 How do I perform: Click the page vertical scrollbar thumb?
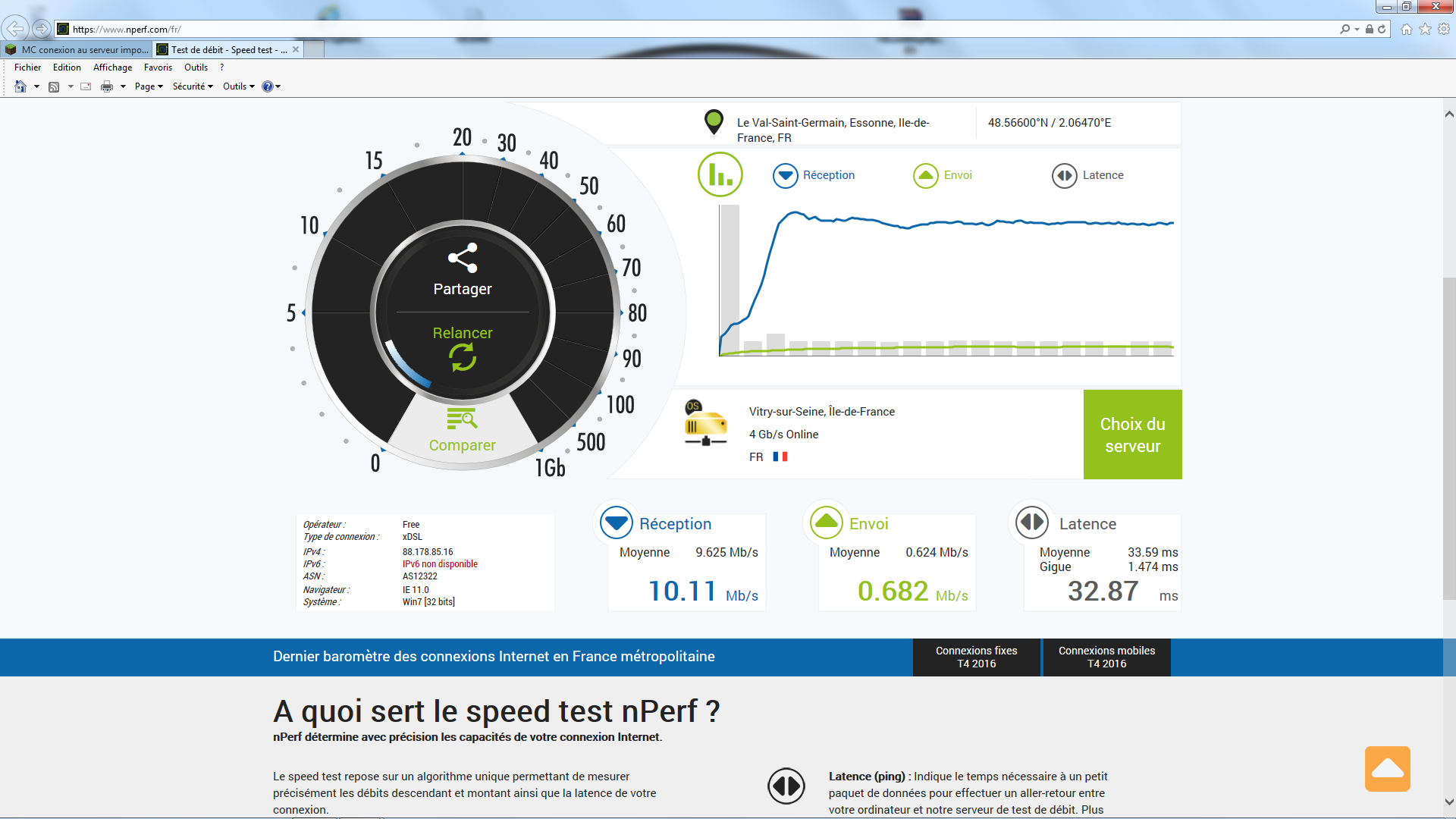(x=1449, y=440)
